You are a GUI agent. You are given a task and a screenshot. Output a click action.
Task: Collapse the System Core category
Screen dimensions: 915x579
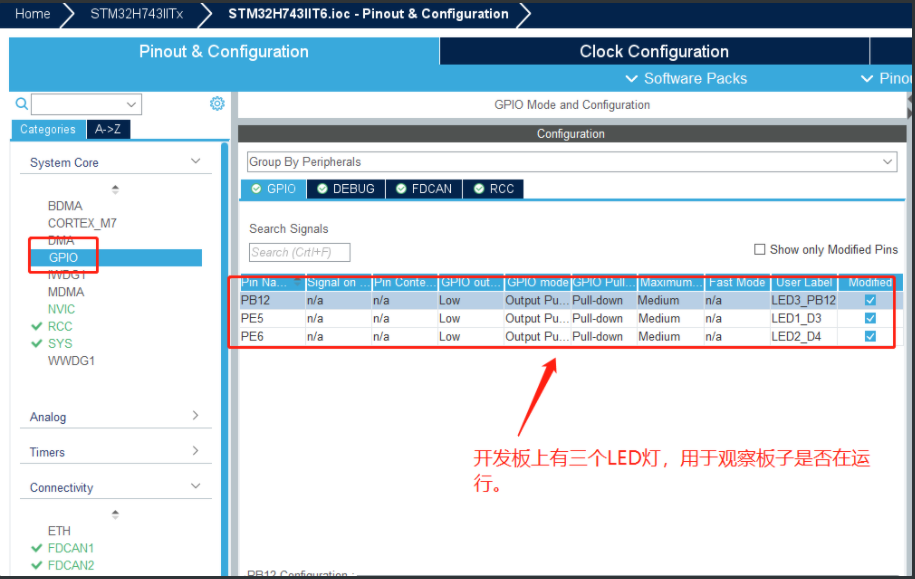(195, 161)
